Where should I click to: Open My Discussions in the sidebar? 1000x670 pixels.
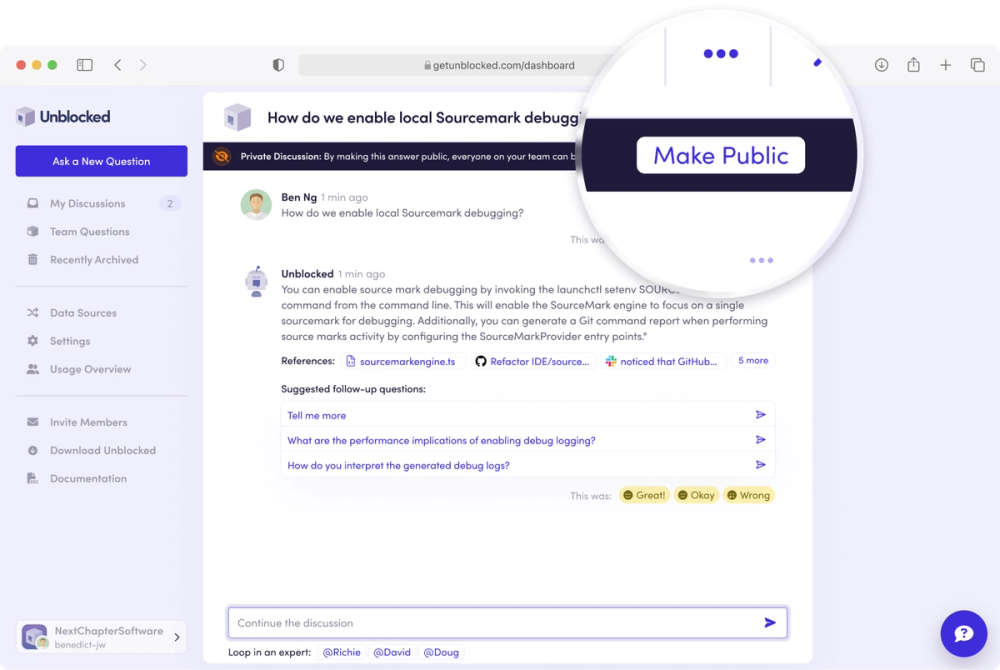(87, 203)
